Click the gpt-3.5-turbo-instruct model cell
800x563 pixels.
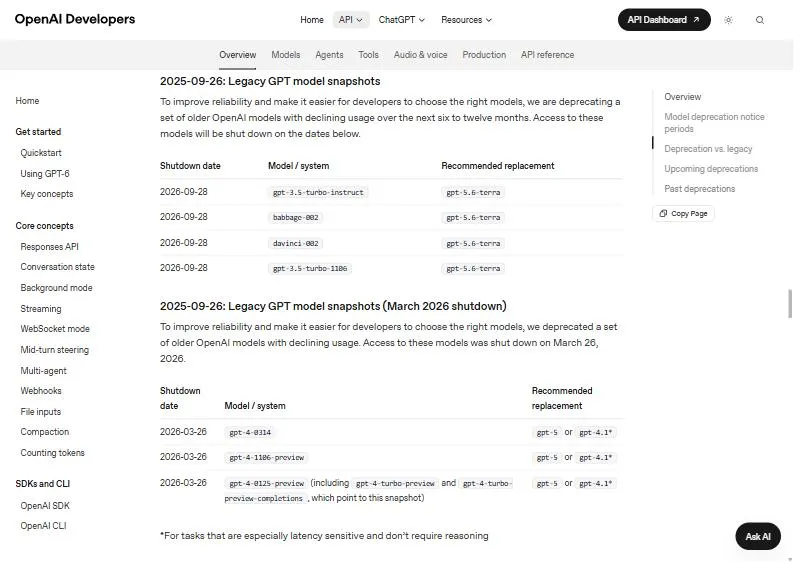tap(318, 192)
